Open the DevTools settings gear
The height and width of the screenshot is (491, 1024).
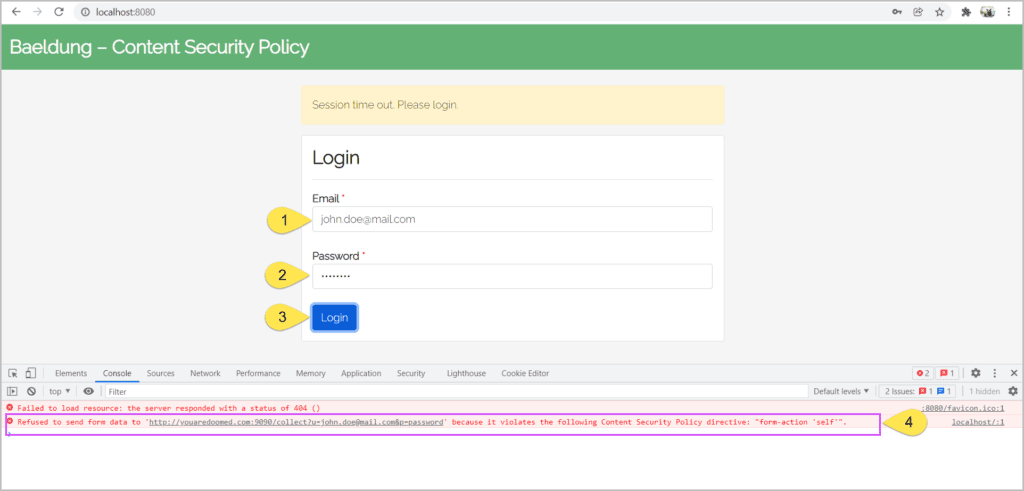[x=976, y=373]
